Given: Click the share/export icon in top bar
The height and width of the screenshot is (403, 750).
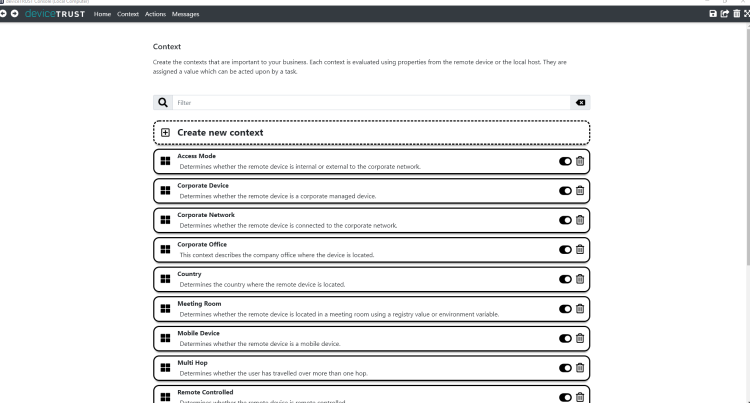Looking at the screenshot, I should (724, 14).
